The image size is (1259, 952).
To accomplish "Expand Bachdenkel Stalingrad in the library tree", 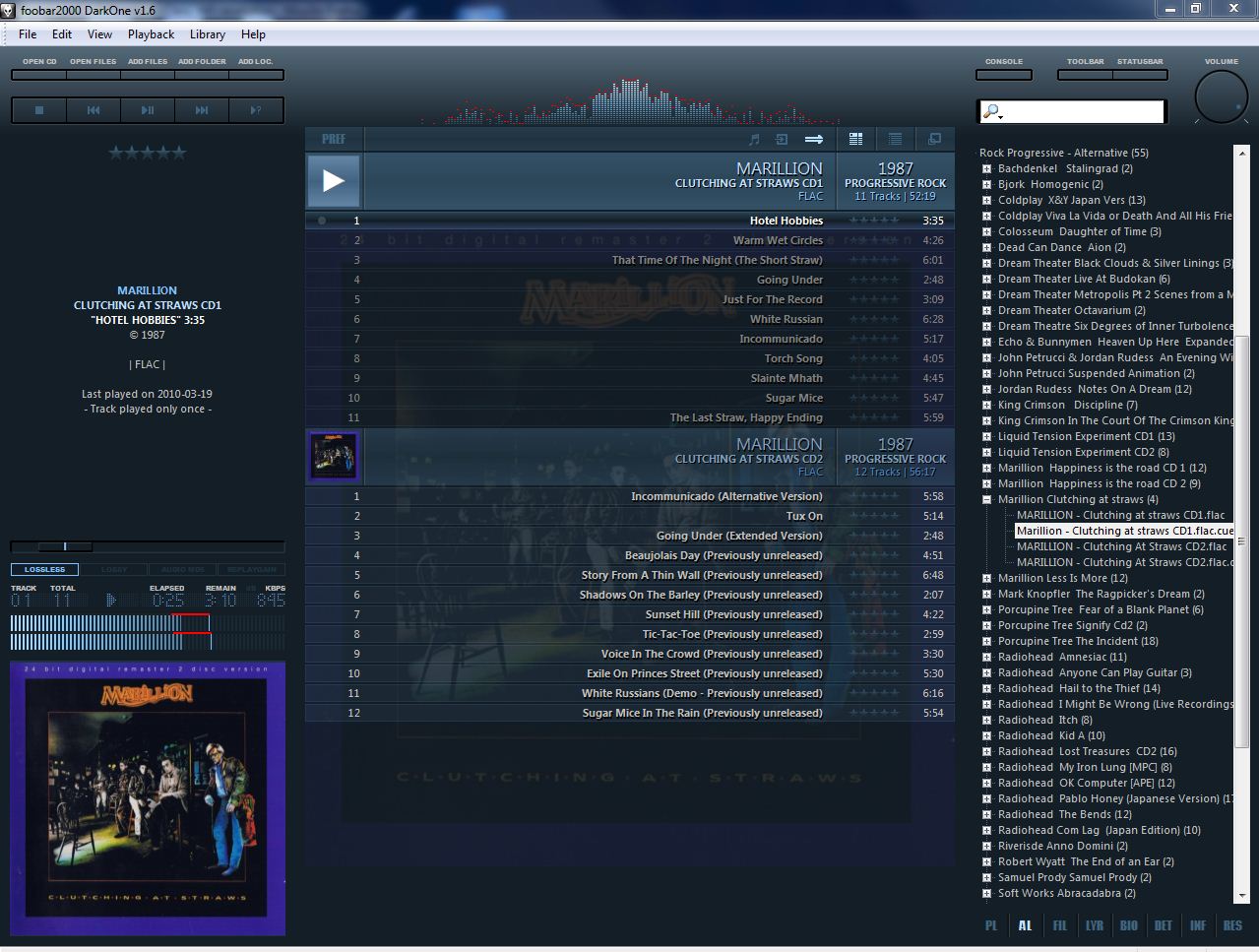I will point(986,168).
